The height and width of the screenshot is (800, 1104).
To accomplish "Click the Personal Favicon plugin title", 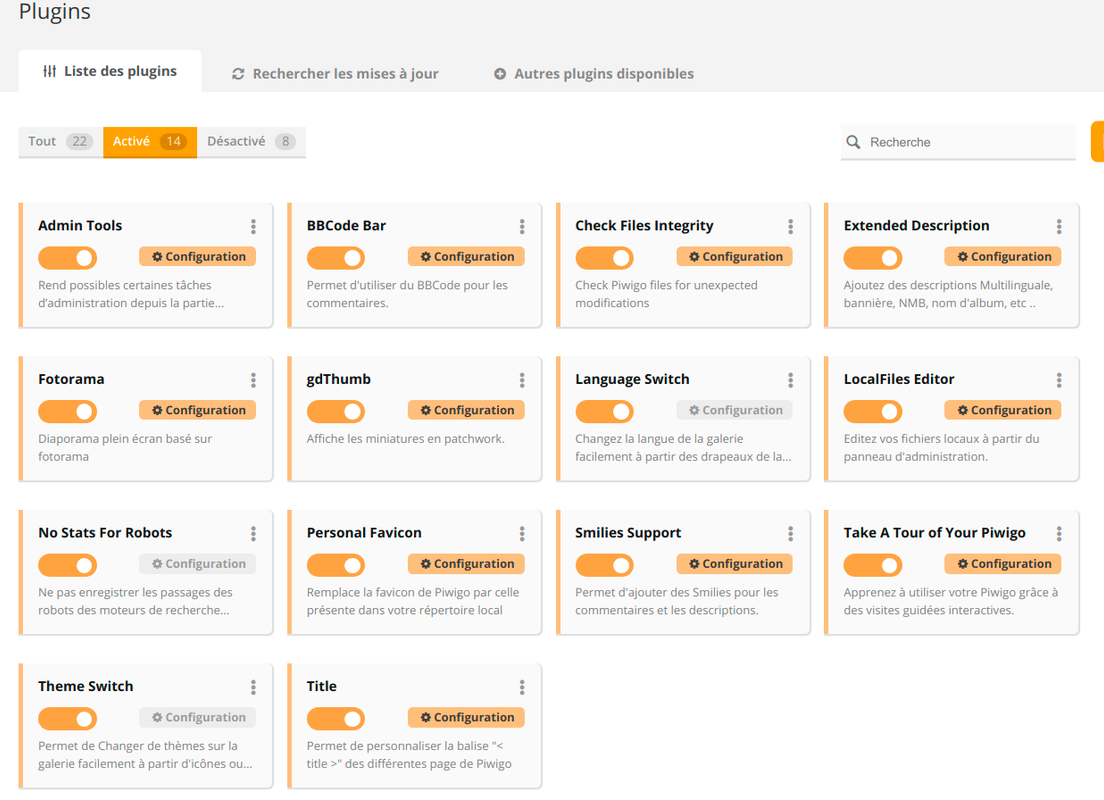I will [x=364, y=532].
